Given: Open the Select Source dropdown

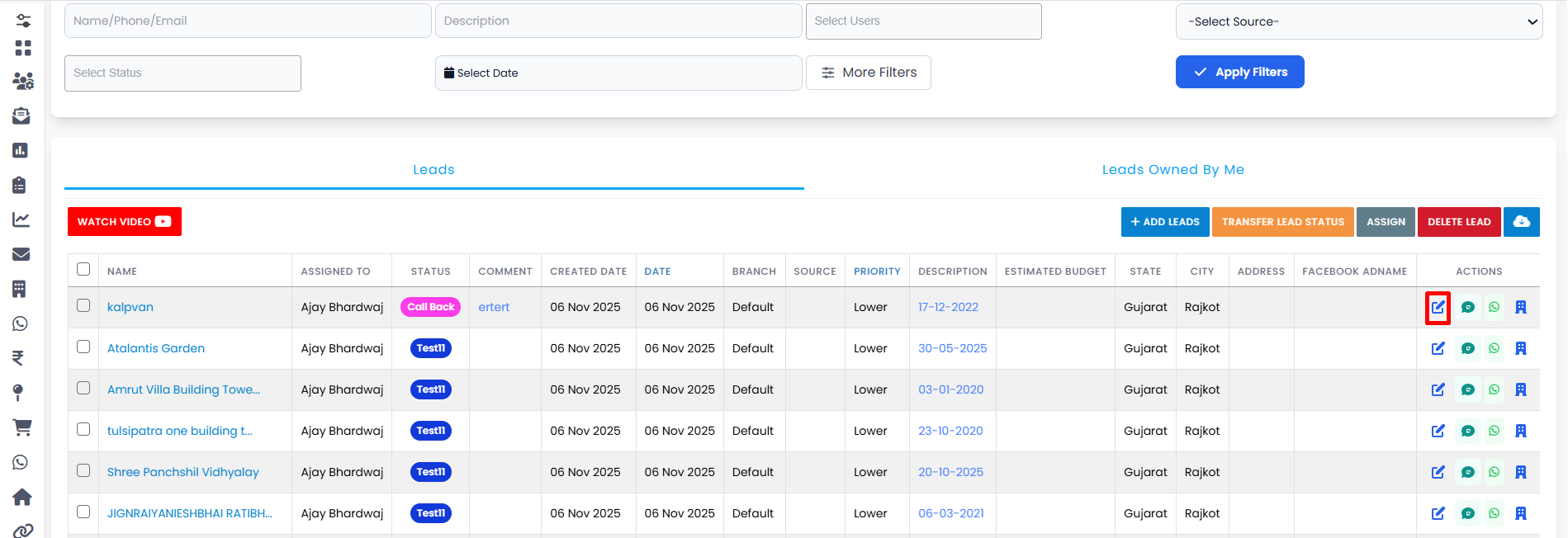Looking at the screenshot, I should (1358, 22).
